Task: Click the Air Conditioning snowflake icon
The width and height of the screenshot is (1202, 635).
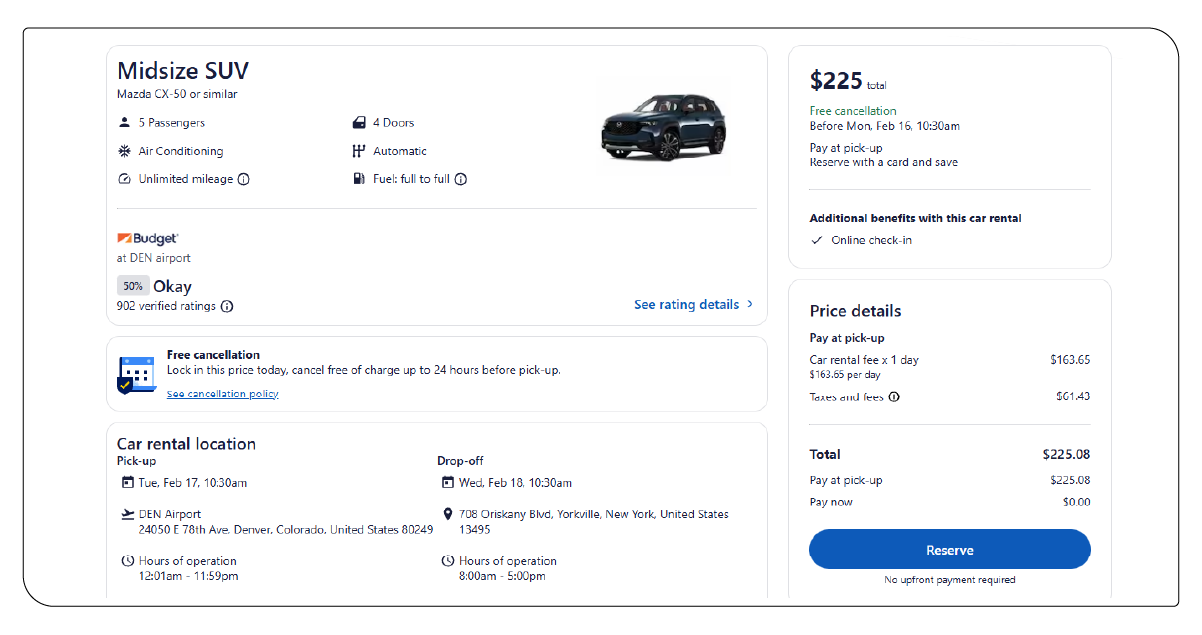Action: pos(125,152)
